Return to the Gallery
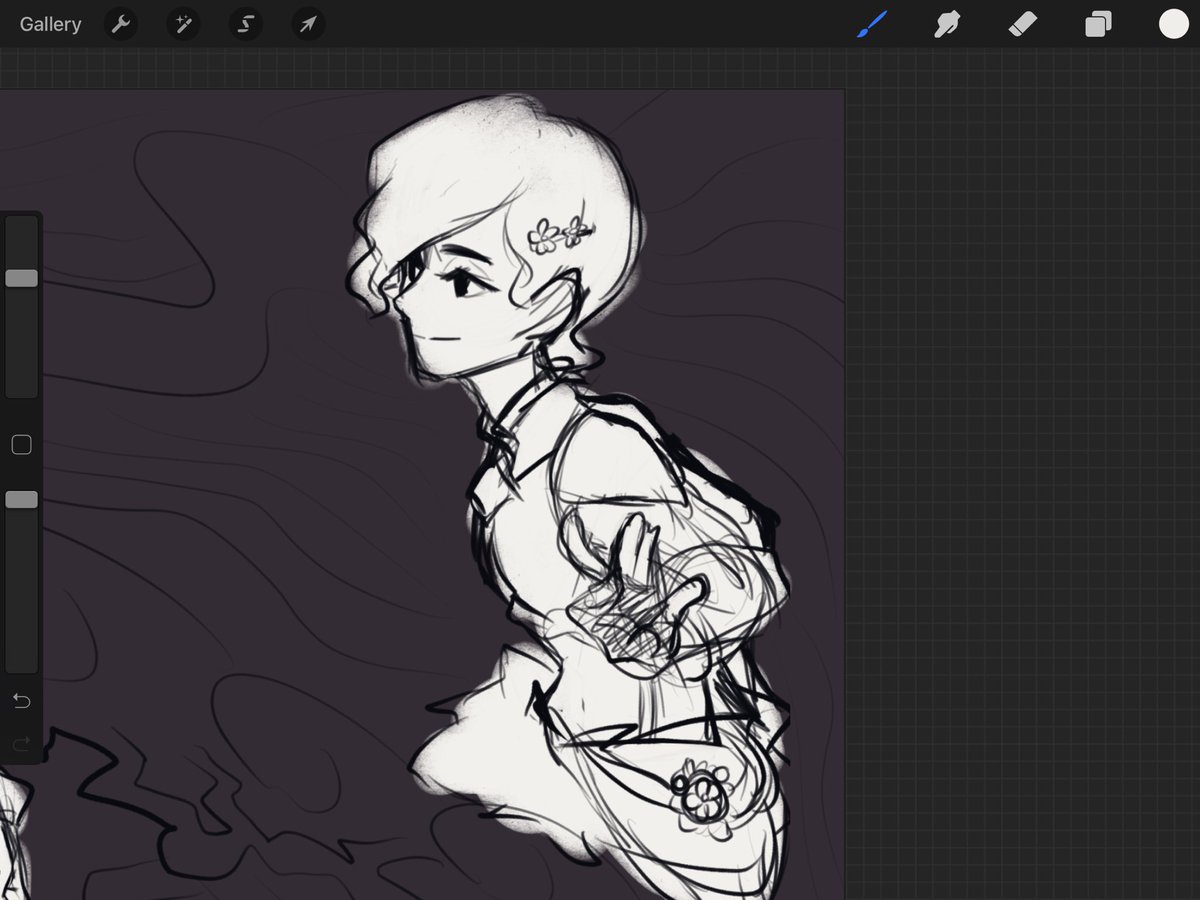 point(50,24)
